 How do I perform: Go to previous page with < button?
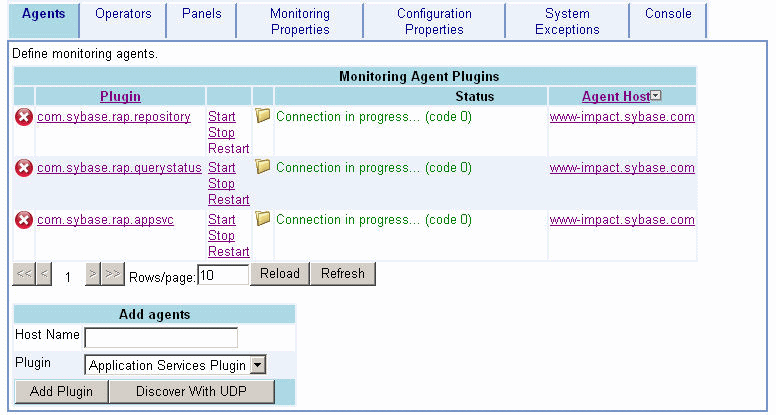pos(44,274)
